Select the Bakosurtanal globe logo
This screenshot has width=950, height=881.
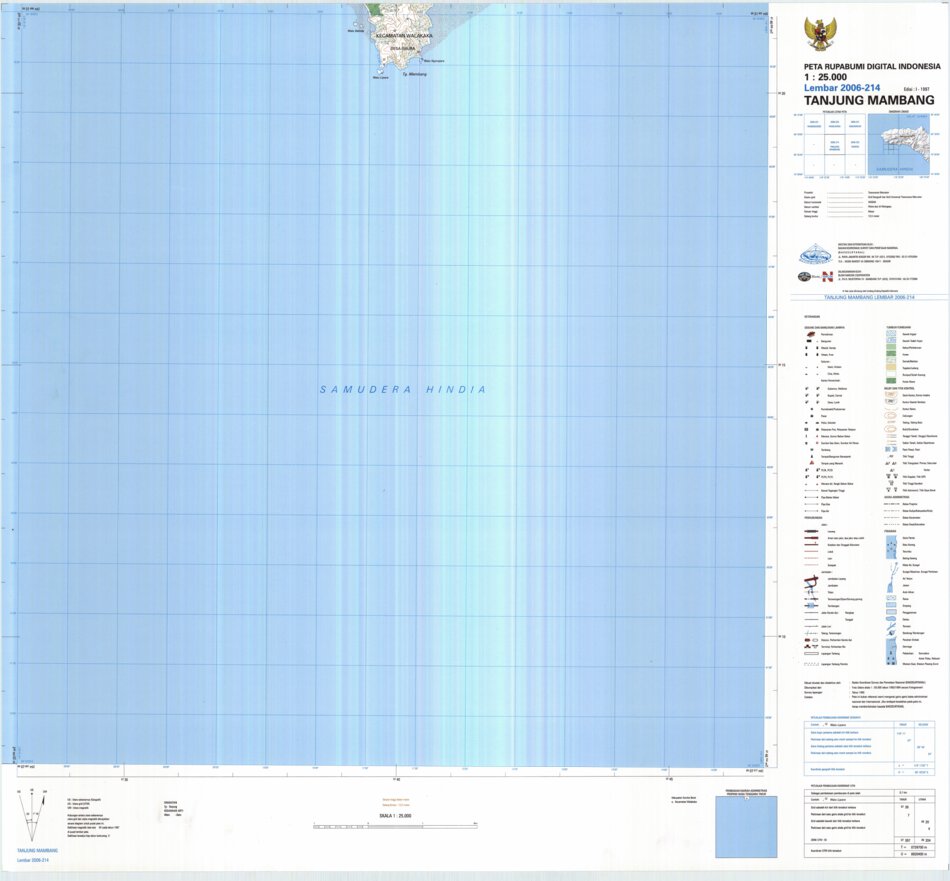815,252
